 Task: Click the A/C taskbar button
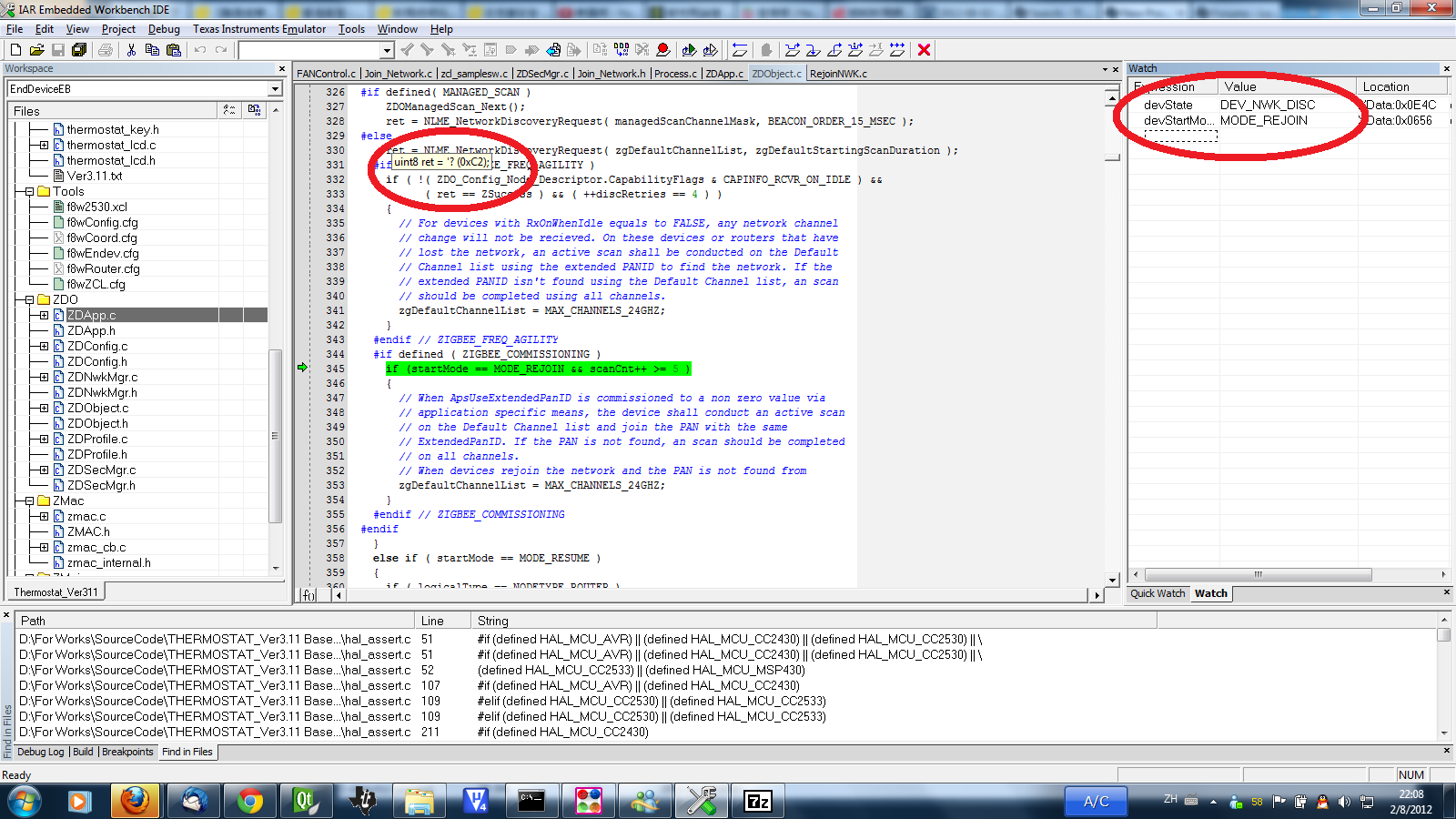(x=1097, y=802)
